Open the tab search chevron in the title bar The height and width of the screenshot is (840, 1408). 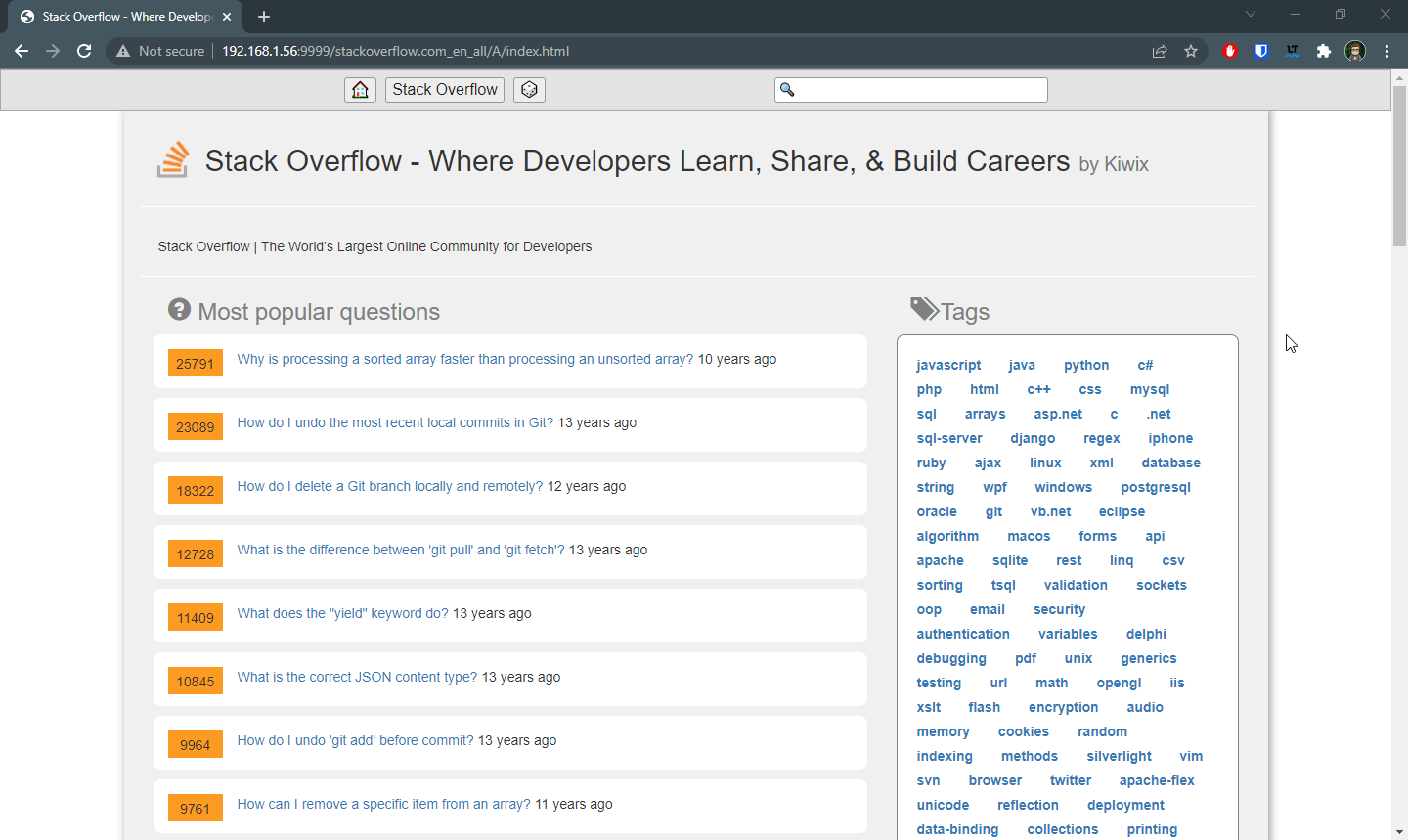tap(1251, 14)
